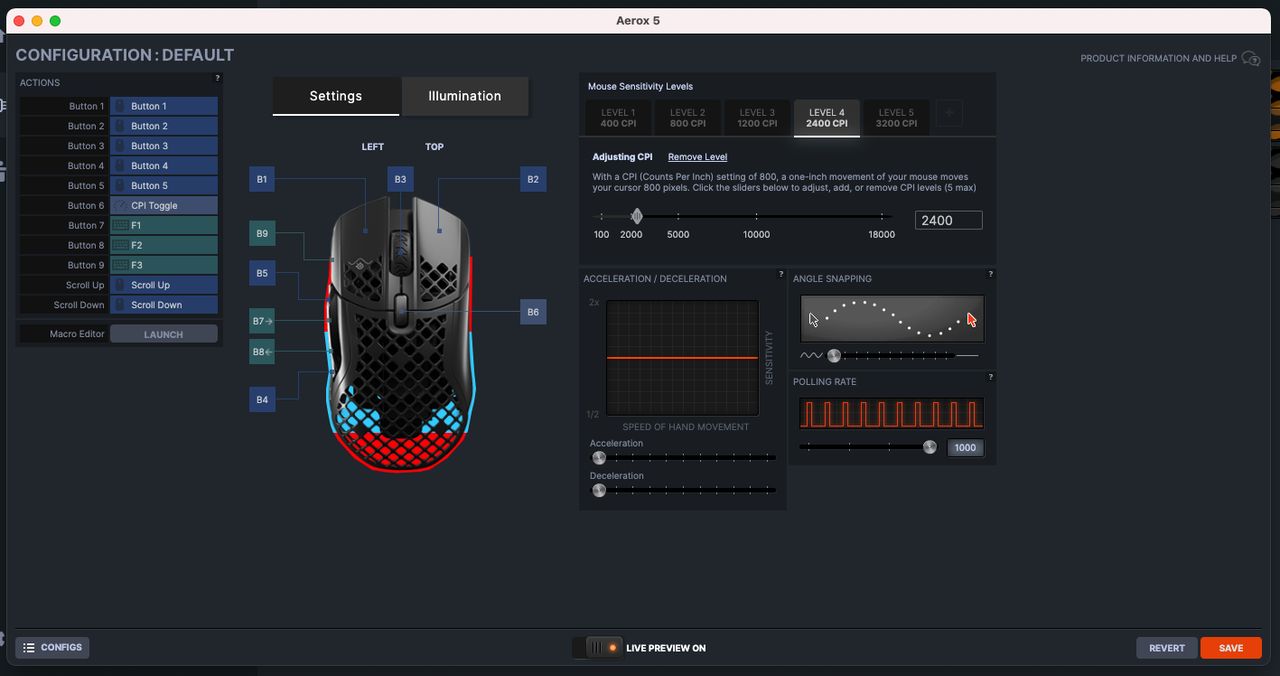The image size is (1280, 676).
Task: Click the Angle Snapping slider handle
Action: pos(834,355)
